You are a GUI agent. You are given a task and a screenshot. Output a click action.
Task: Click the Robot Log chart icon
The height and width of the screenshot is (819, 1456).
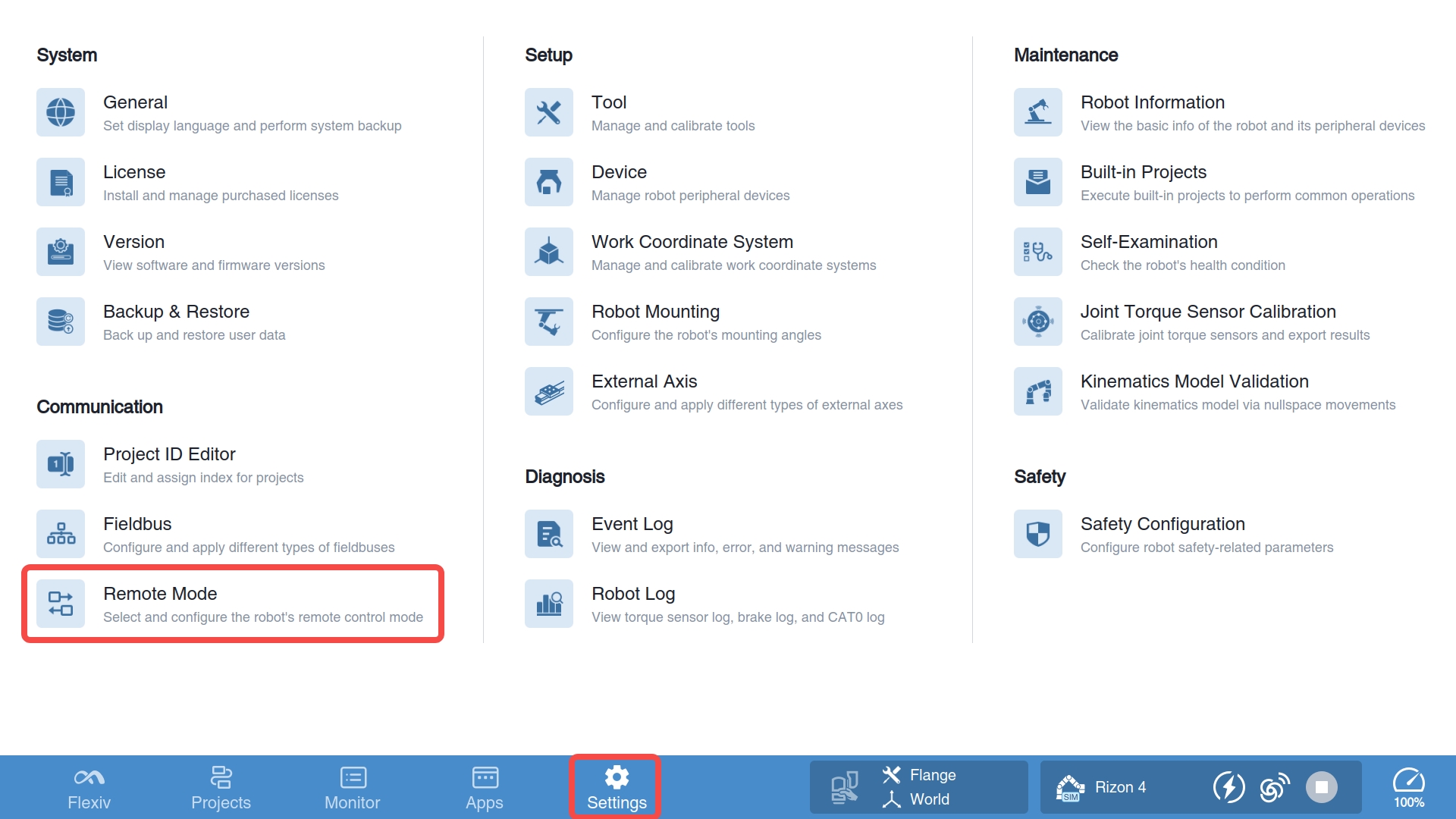(x=549, y=604)
